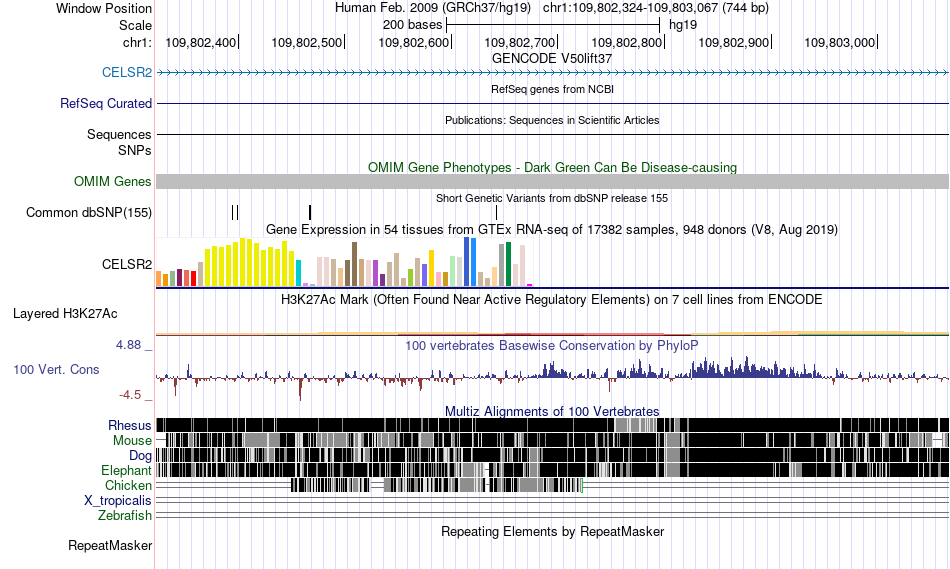This screenshot has width=950, height=569.
Task: Select Multiz Alignments of 100 Vertebrates title
Action: (552, 411)
